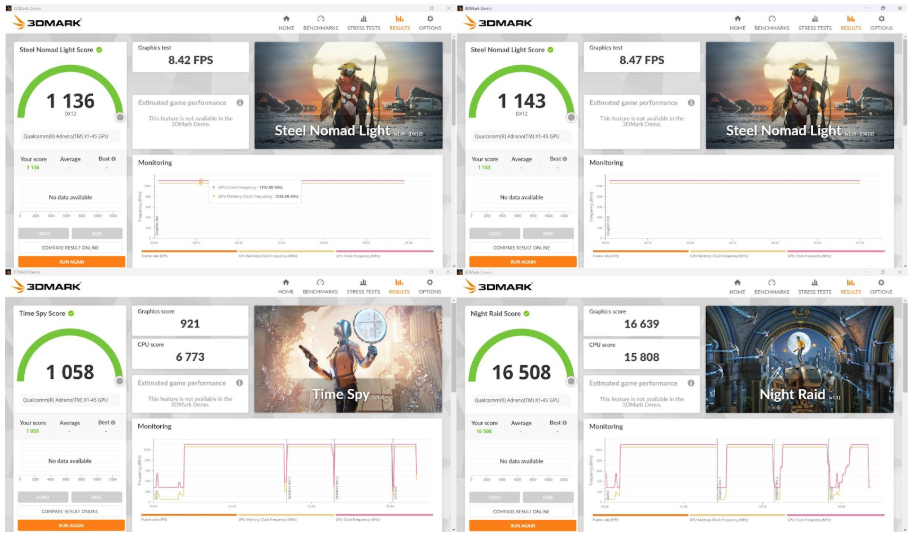Open BENCHMARKS in the 1 143 score window
Viewport: 918px width, 538px height.
(x=772, y=23)
